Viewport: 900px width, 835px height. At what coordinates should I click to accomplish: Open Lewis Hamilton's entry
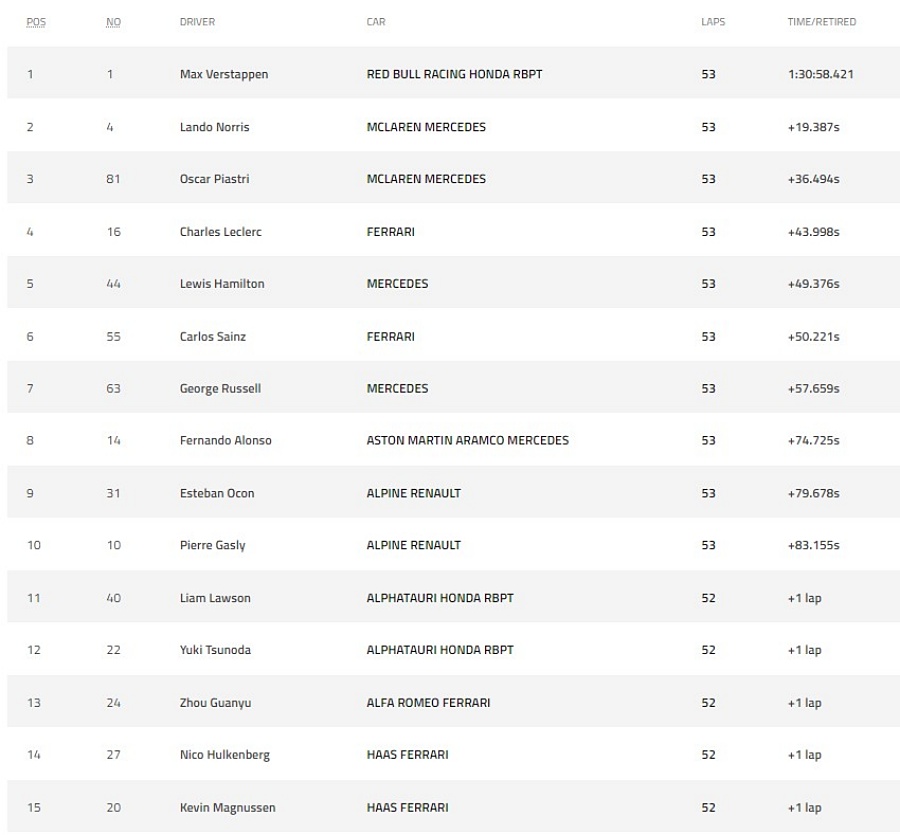222,283
